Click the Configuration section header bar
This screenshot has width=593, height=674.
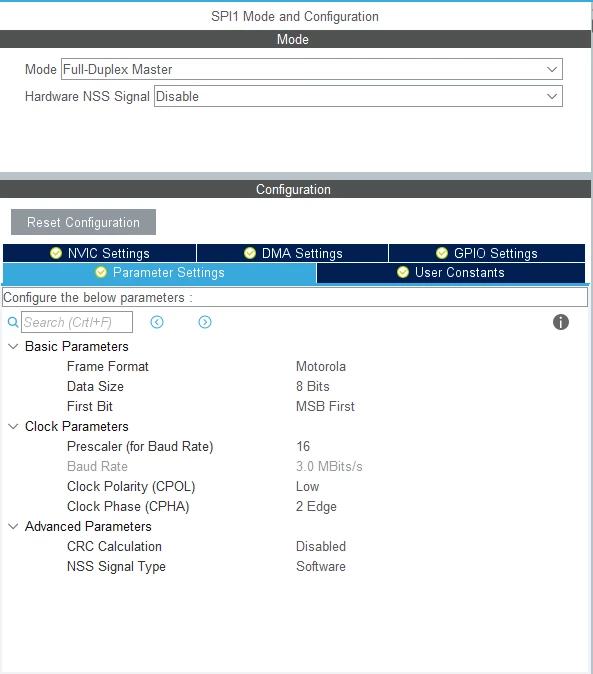[295, 189]
